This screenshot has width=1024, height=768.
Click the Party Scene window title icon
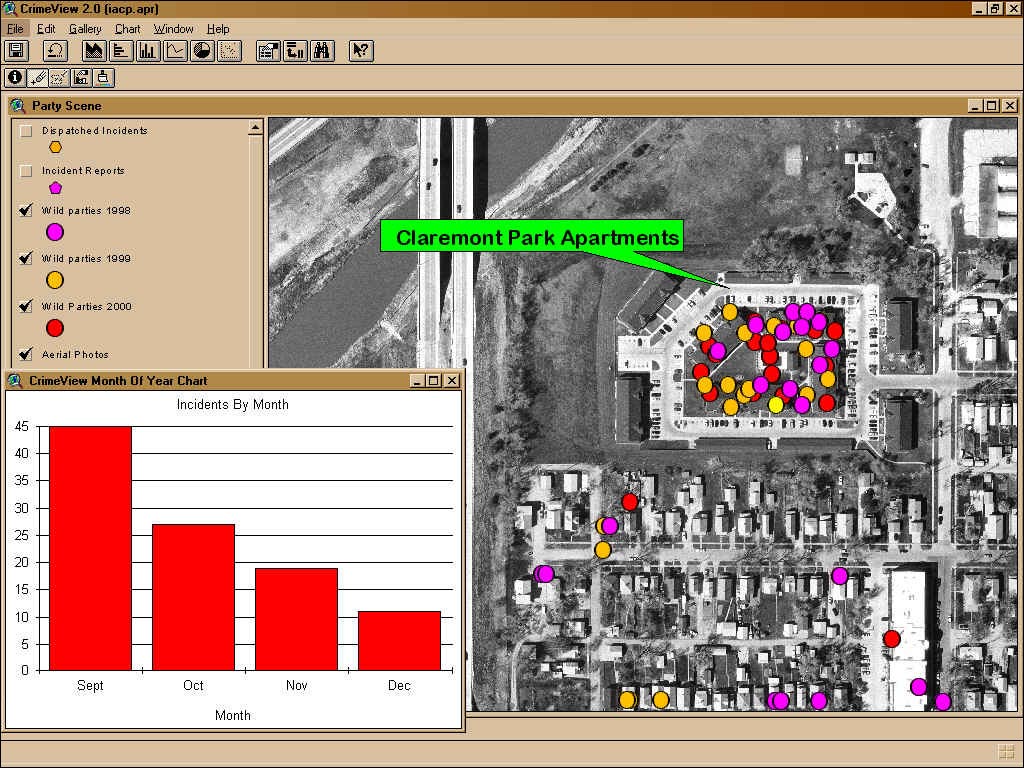tap(18, 106)
